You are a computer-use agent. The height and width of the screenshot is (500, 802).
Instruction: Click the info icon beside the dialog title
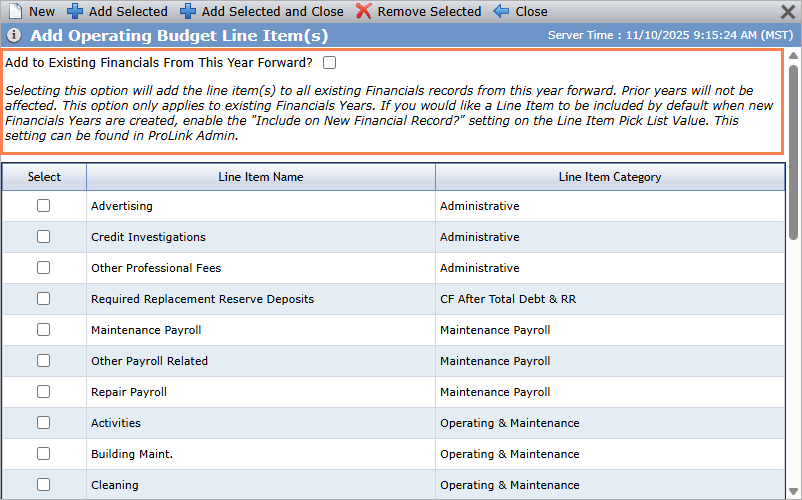point(14,35)
